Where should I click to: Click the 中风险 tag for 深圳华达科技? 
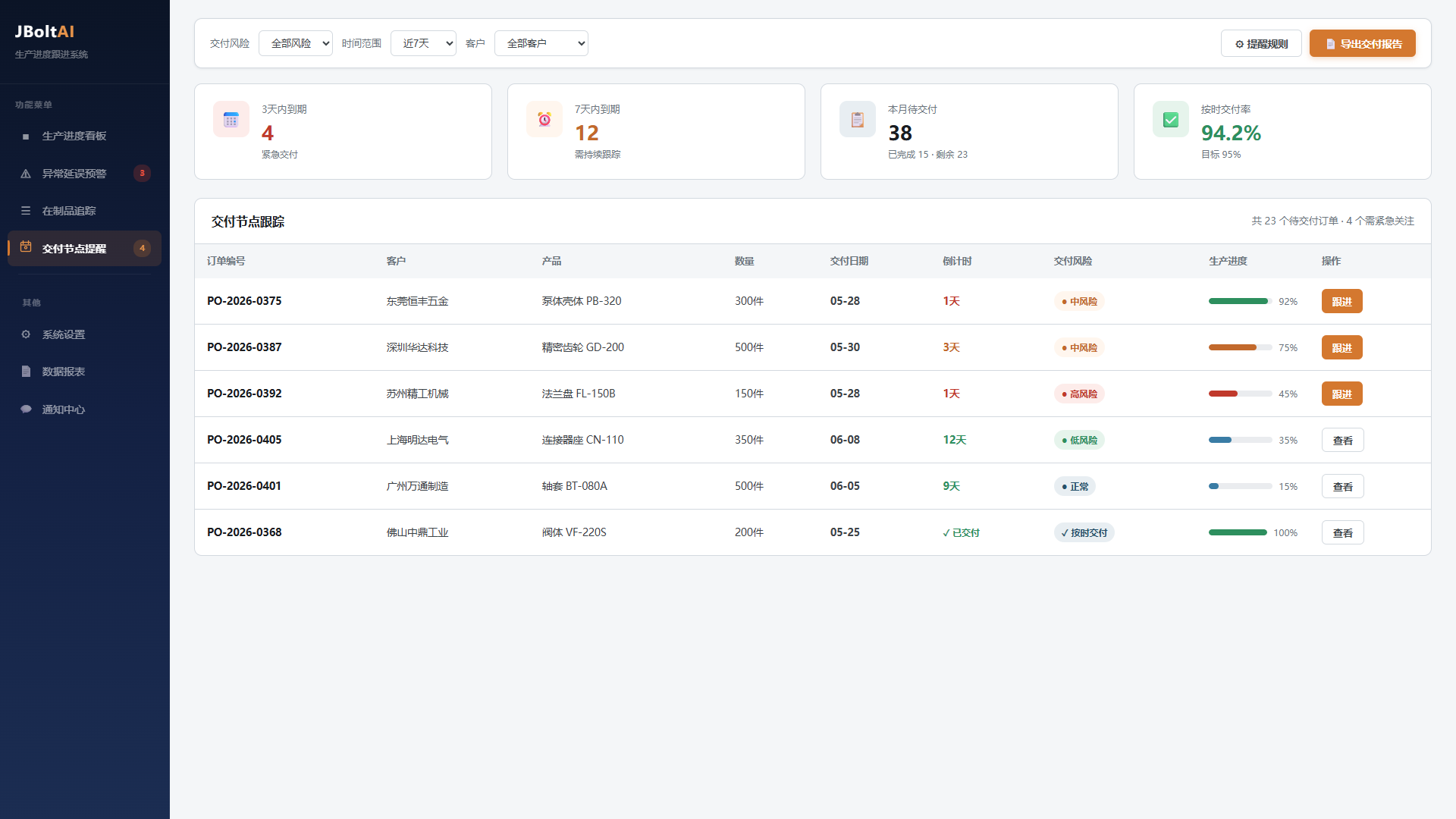(x=1079, y=347)
